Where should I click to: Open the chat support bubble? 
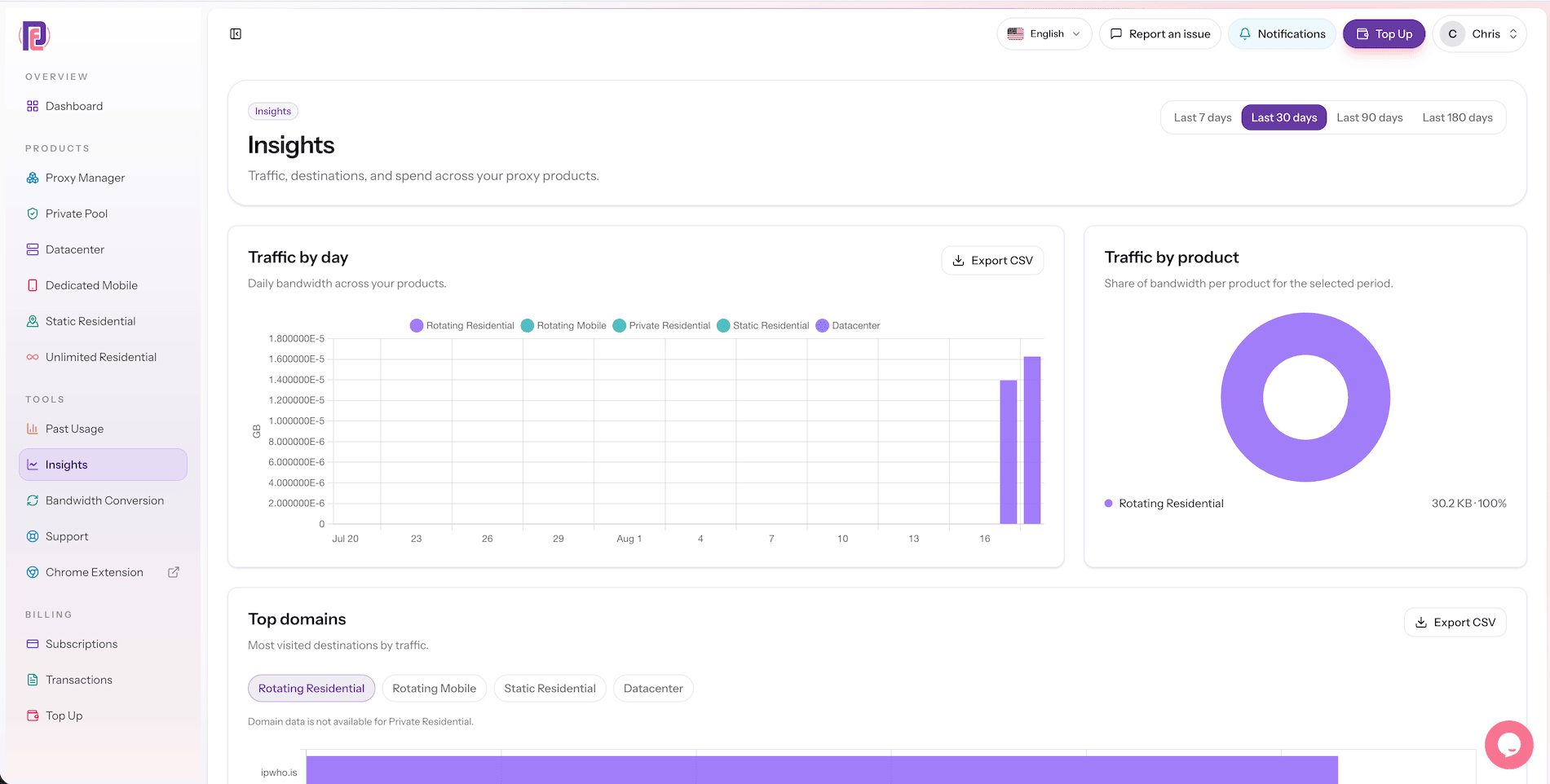pos(1508,744)
